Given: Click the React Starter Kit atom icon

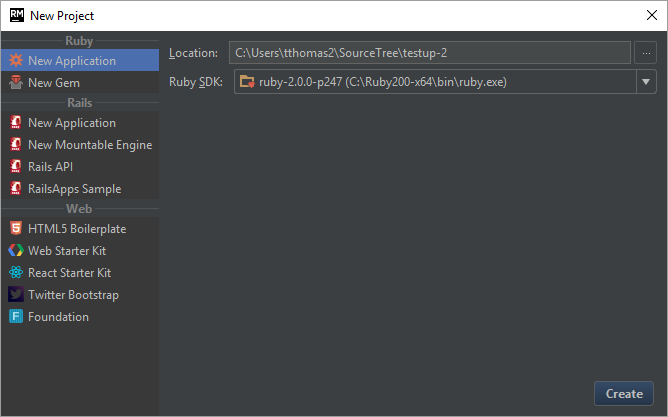Looking at the screenshot, I should pos(16,273).
